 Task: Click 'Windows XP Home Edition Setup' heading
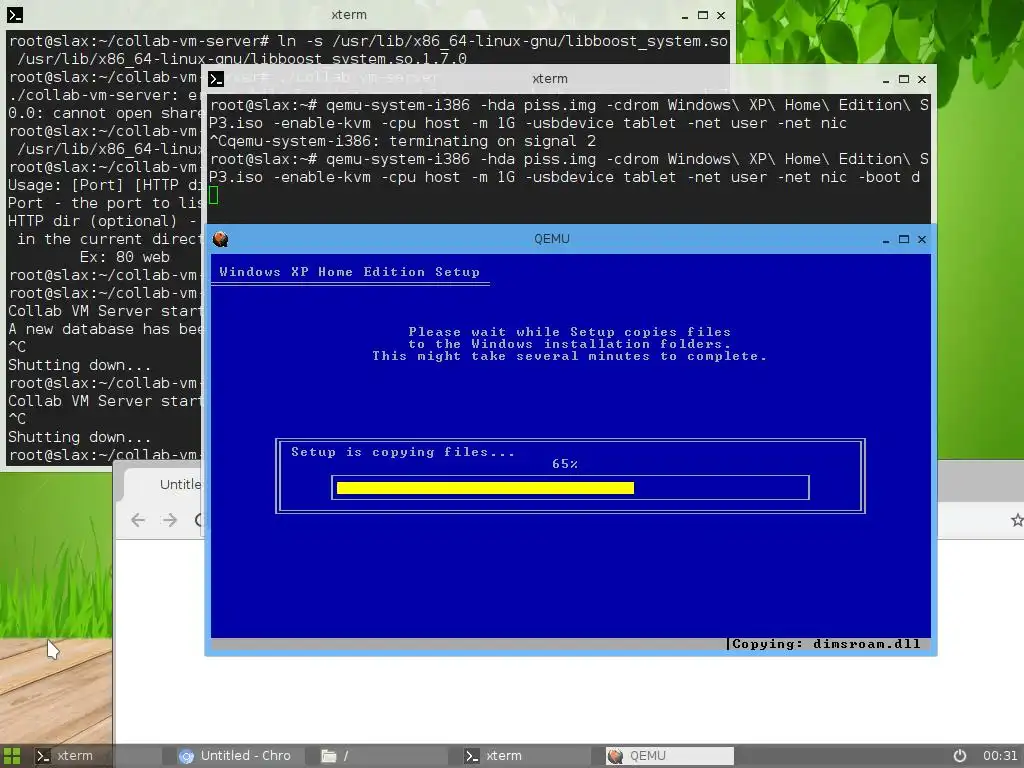pos(349,272)
